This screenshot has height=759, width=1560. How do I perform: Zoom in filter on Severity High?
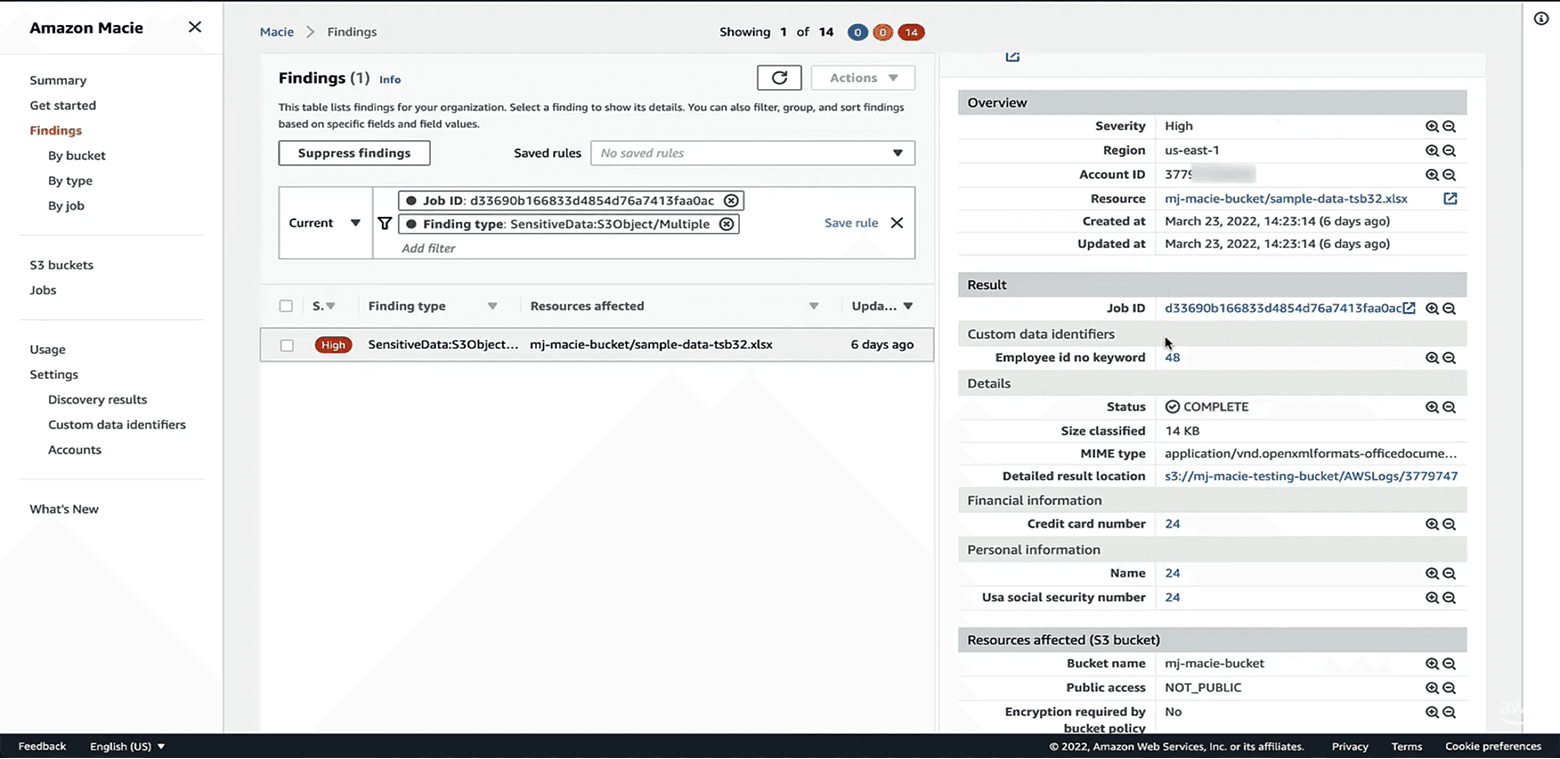(x=1432, y=126)
